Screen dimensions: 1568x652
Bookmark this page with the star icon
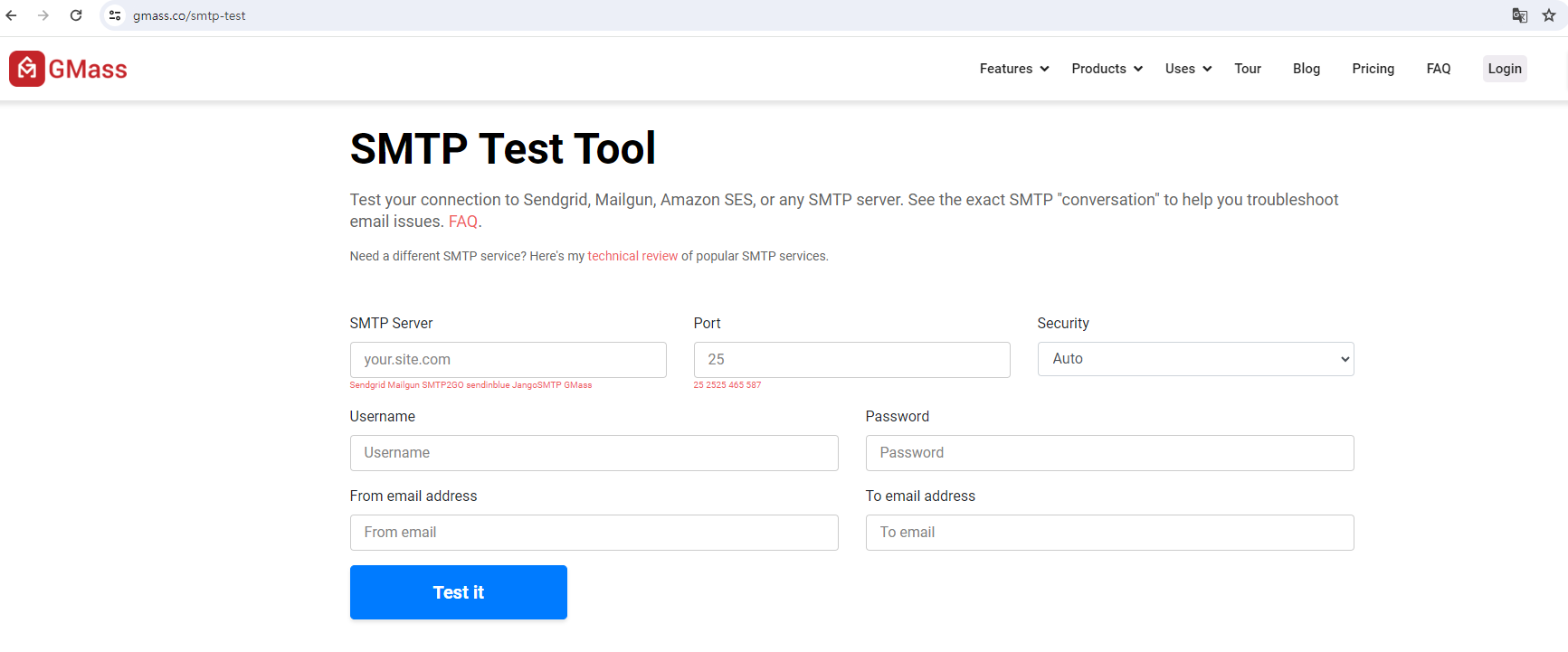1549,15
